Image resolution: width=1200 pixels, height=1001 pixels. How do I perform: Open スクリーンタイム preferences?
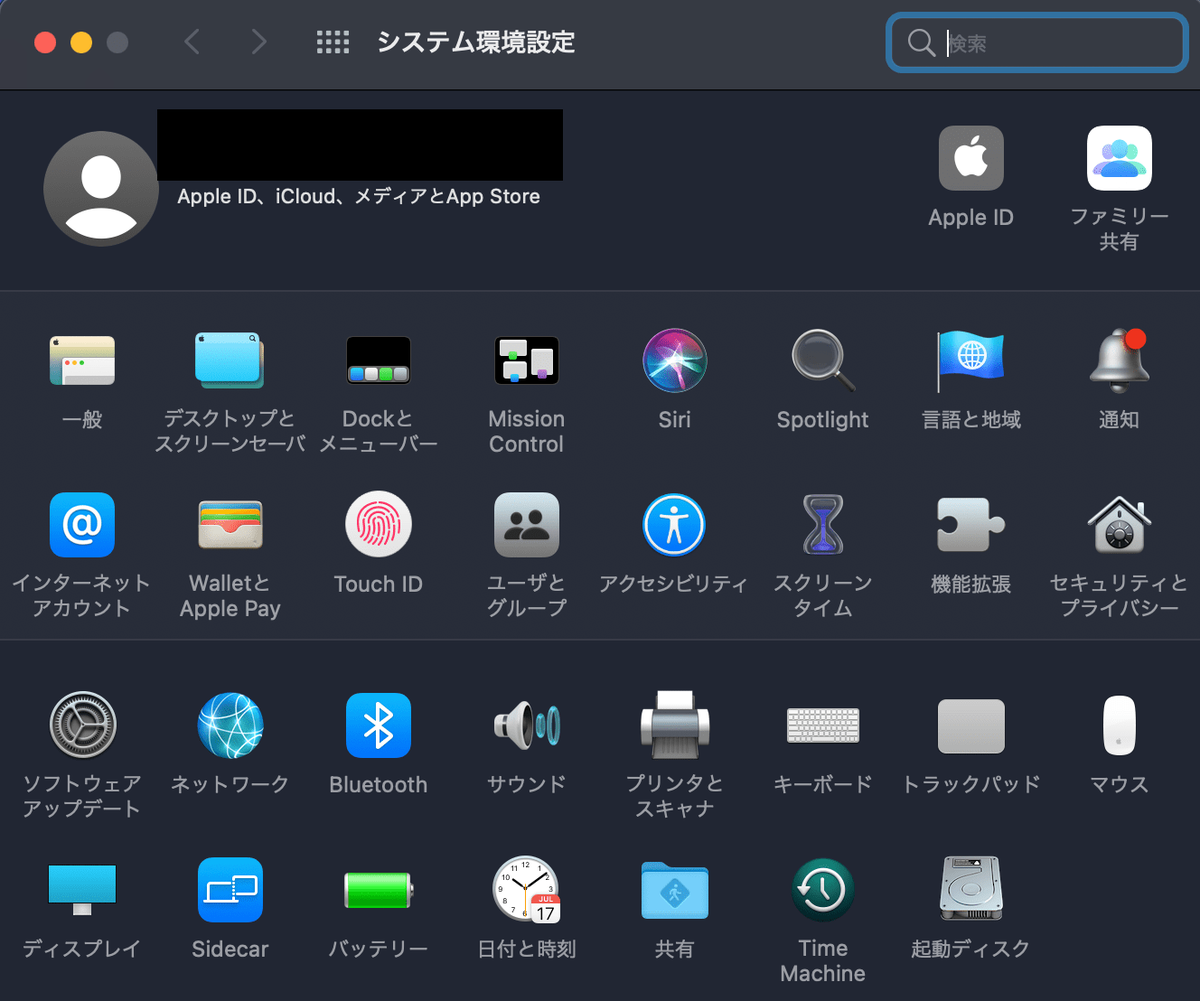click(823, 525)
